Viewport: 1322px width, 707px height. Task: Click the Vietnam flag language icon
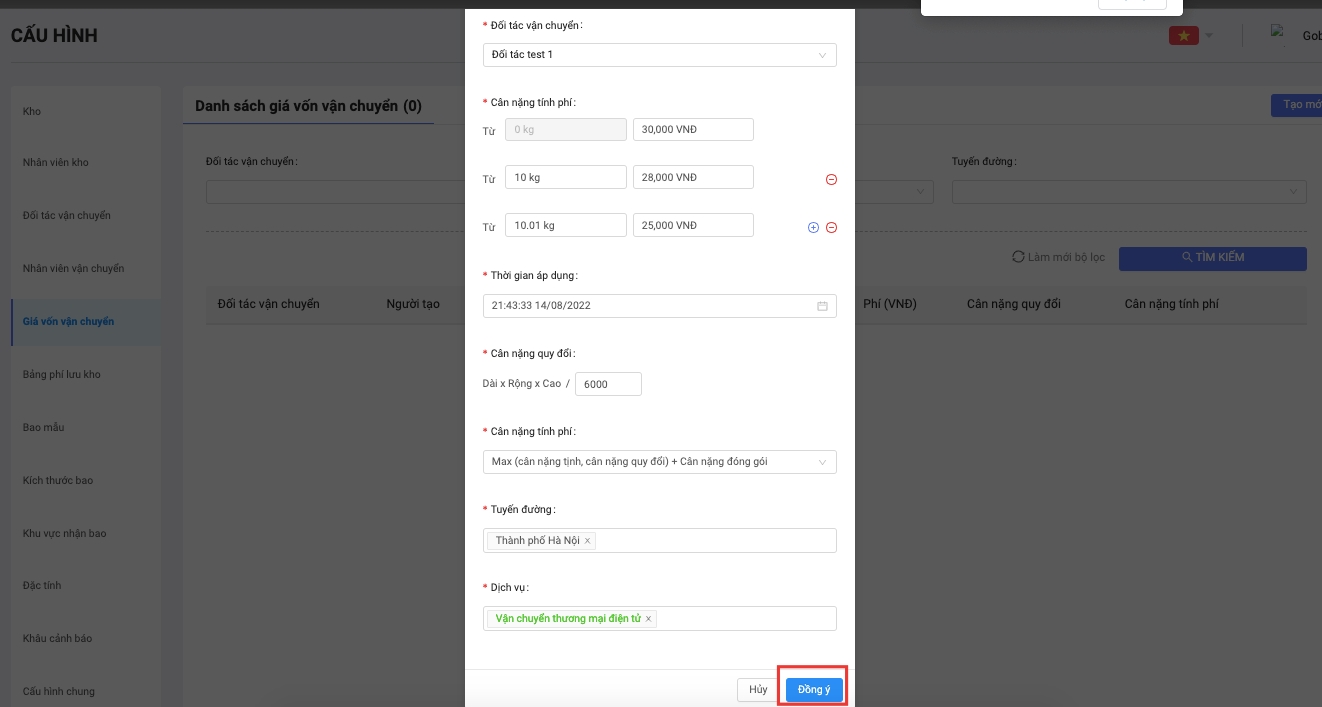[1183, 36]
